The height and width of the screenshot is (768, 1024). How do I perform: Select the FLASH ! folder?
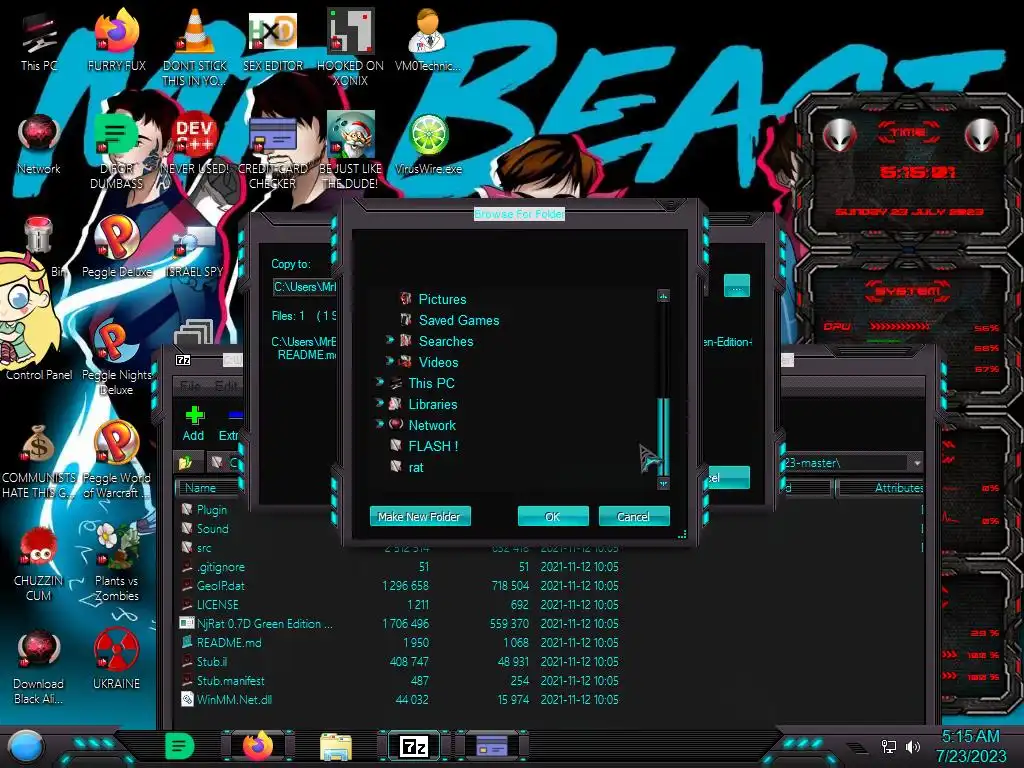[x=433, y=446]
